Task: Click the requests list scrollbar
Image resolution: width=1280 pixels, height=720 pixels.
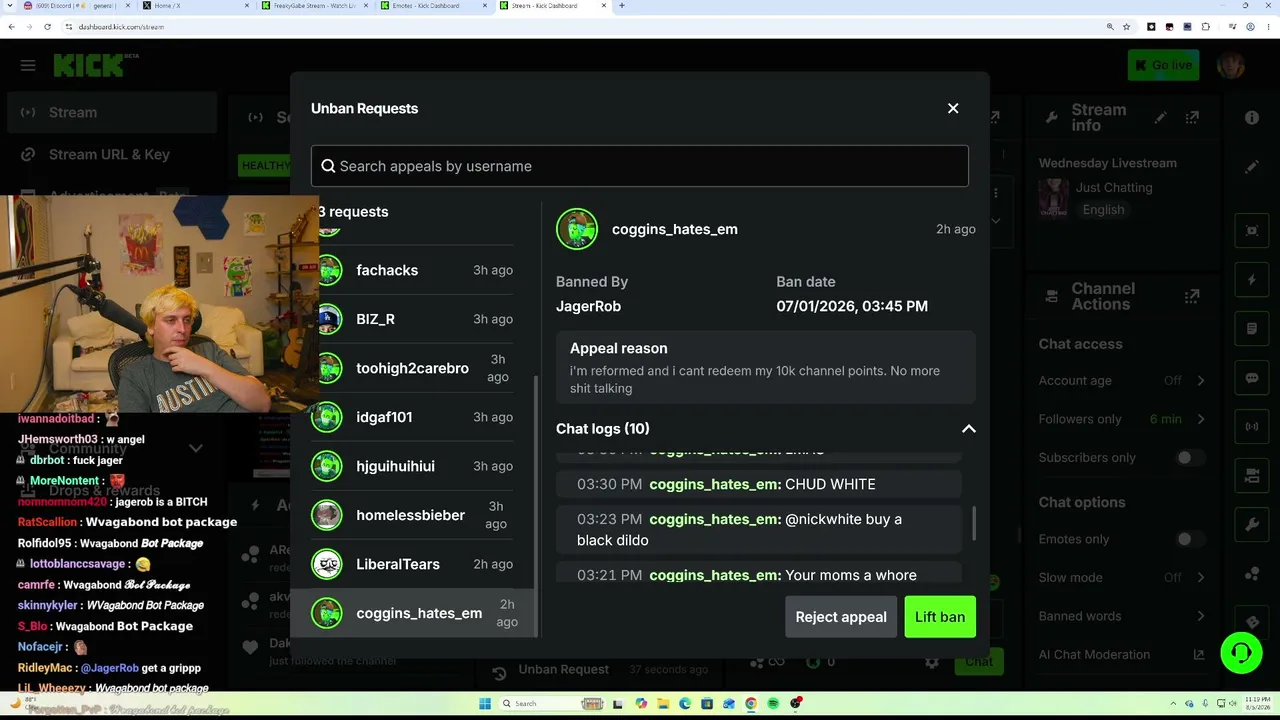Action: (x=538, y=505)
